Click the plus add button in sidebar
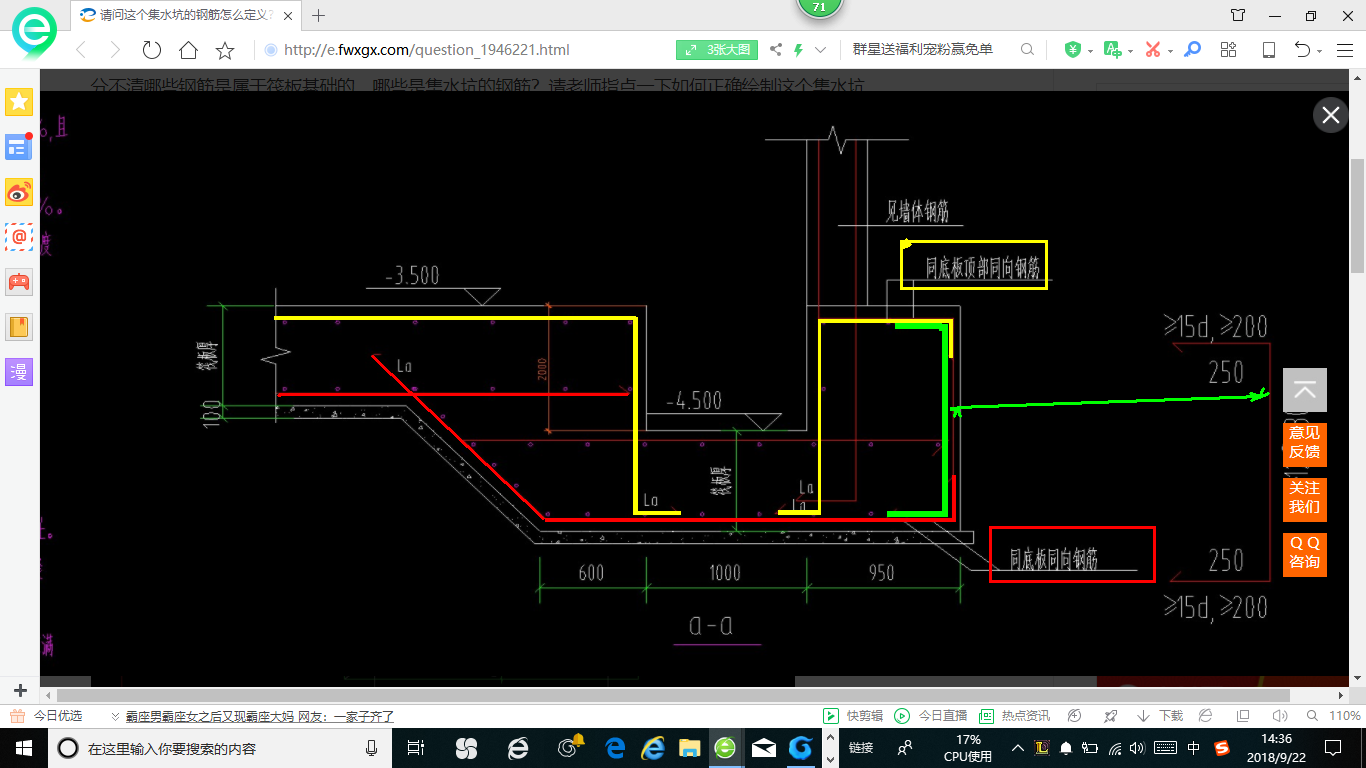 click(x=20, y=690)
